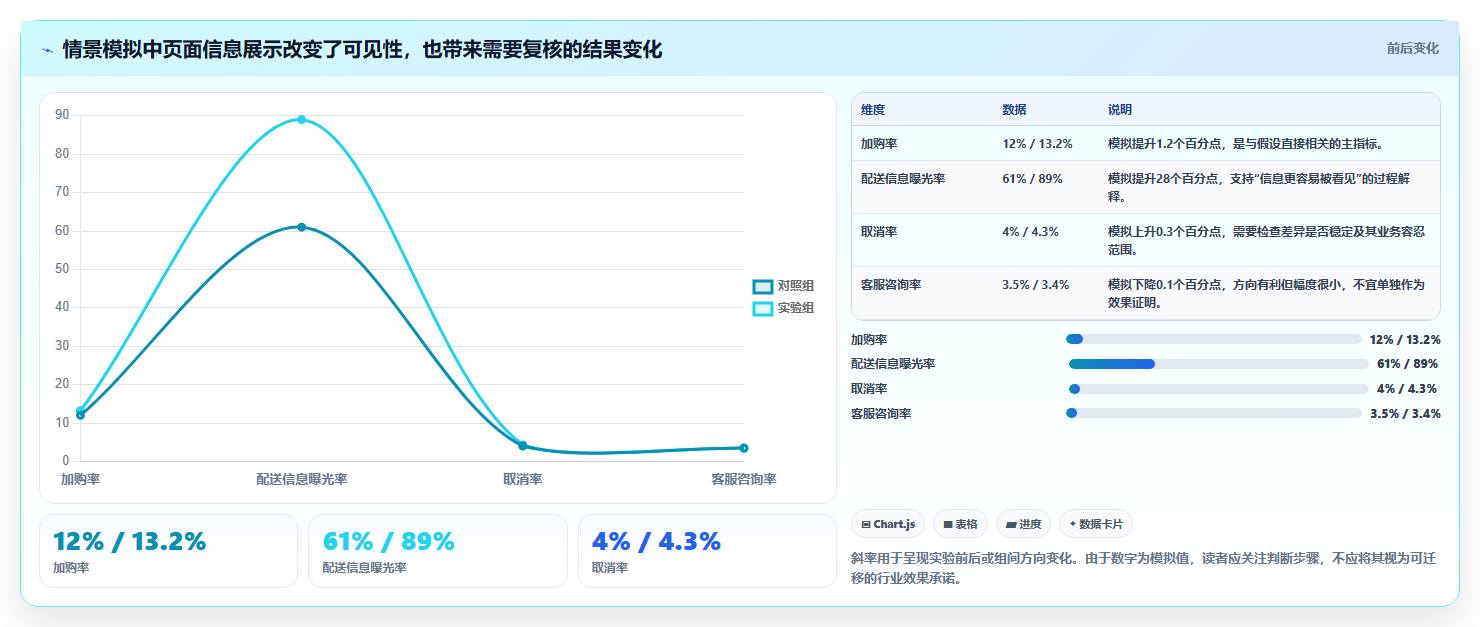This screenshot has width=1480, height=627.
Task: Click the Chart.js chip icon
Action: (x=866, y=524)
